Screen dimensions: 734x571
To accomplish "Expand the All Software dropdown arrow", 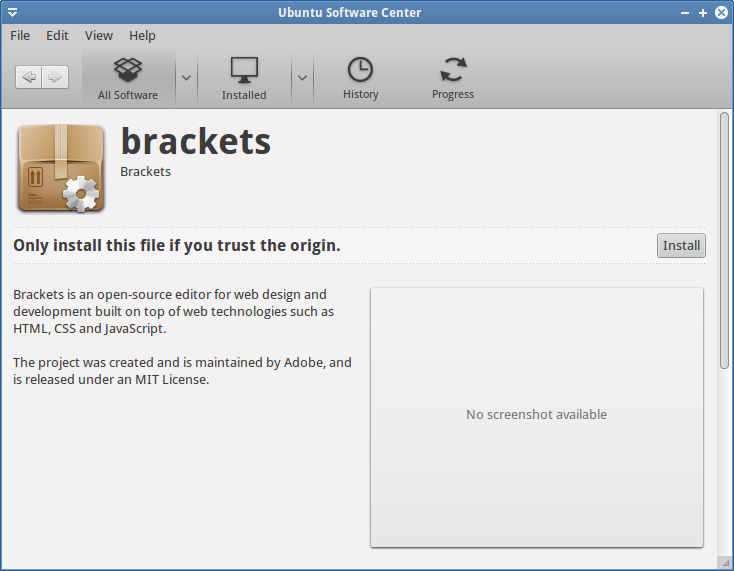I will click(186, 78).
